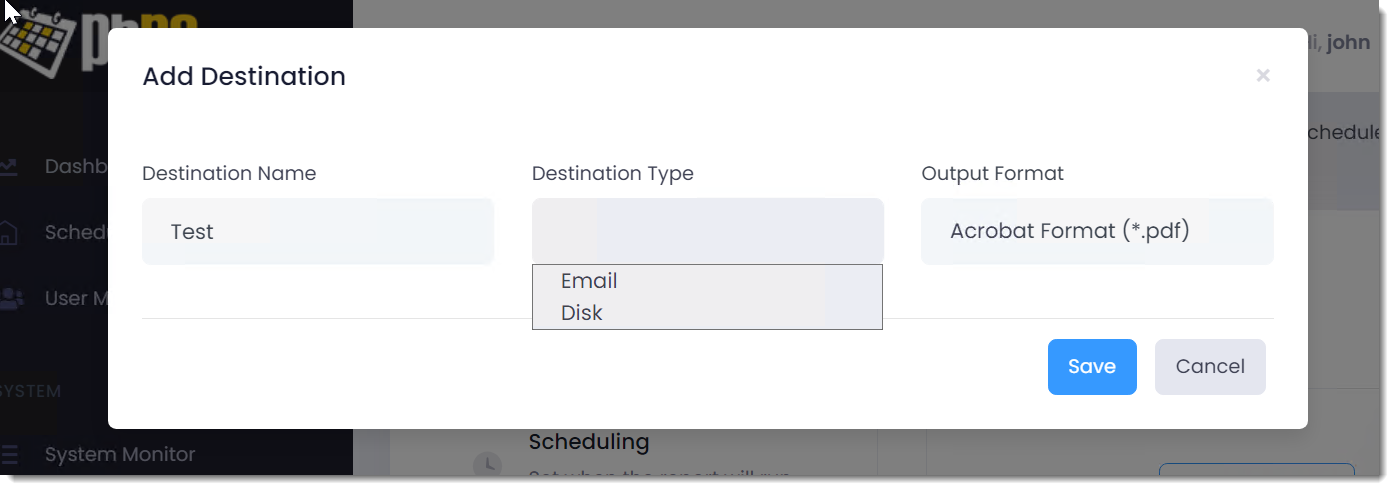Open the Destination Type dropdown
Viewport: 1394px width, 490px height.
[708, 231]
